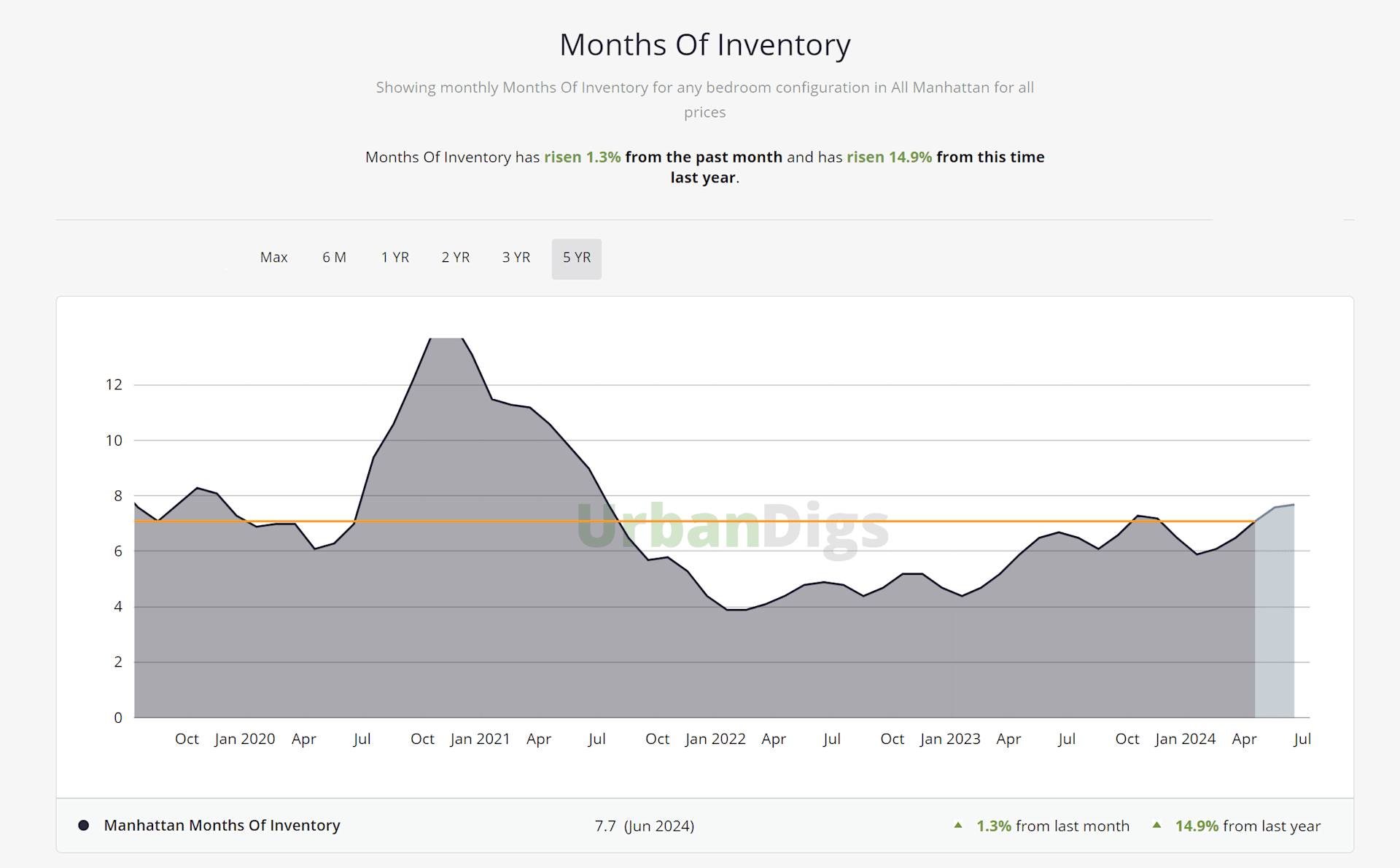
Task: Select the 3 YR range option
Action: coord(516,257)
